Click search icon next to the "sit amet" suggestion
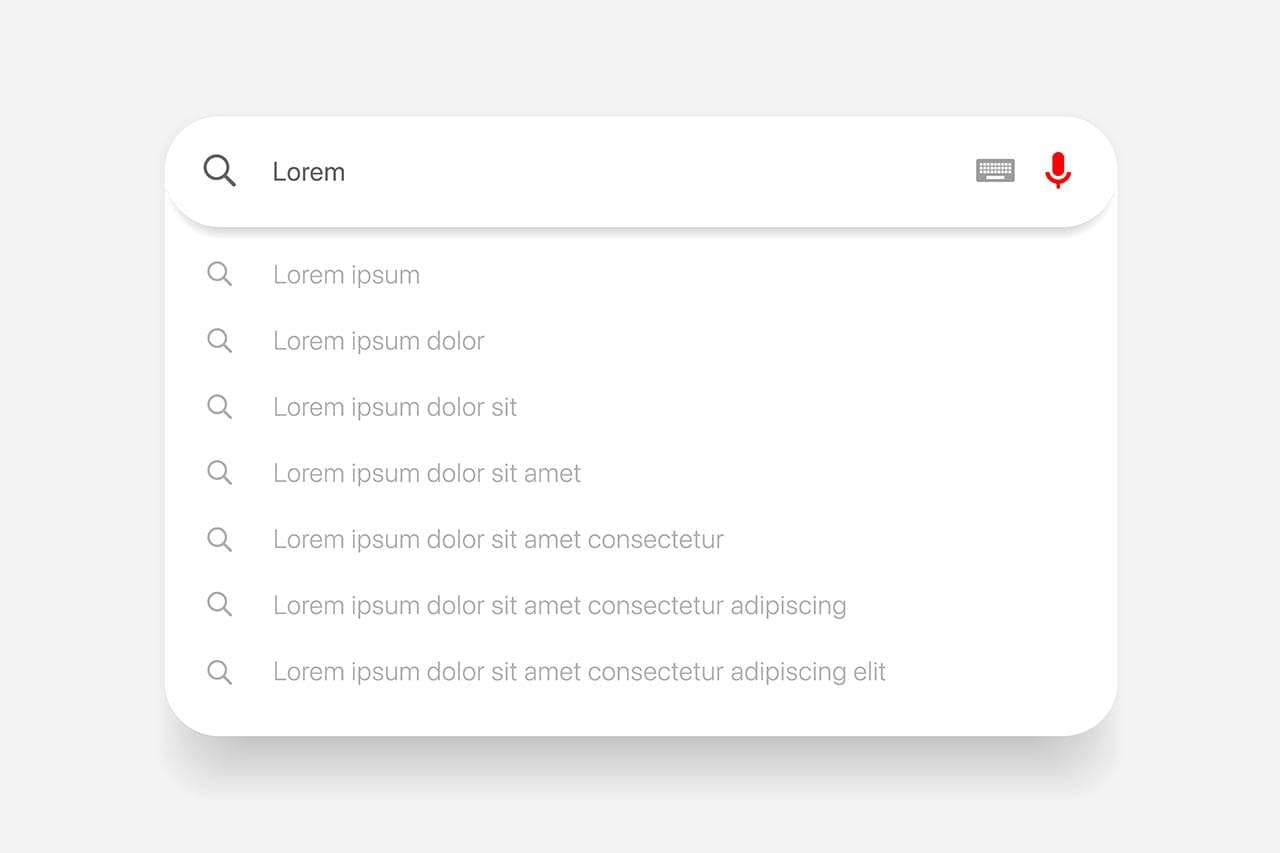1280x853 pixels. click(x=219, y=472)
